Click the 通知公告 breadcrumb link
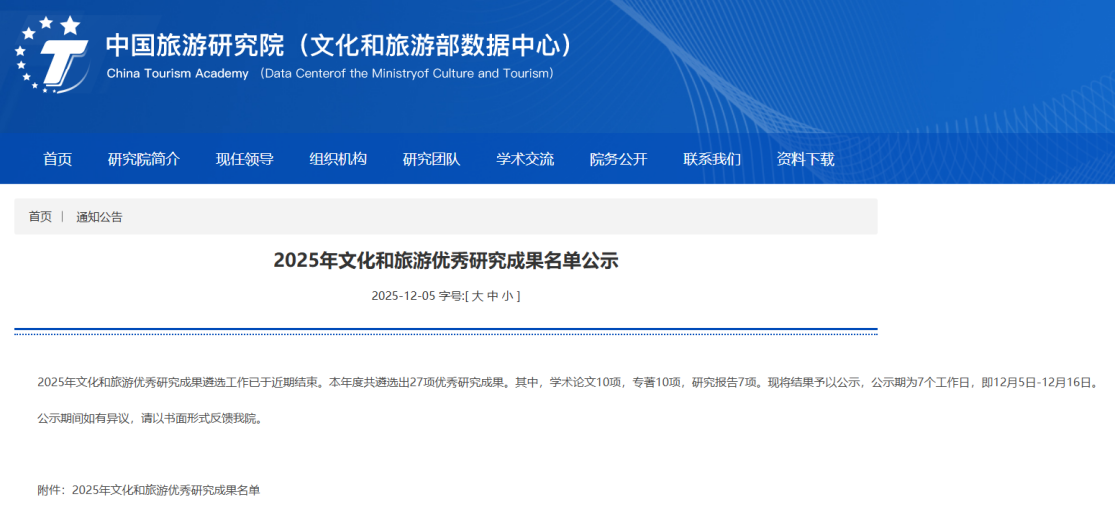This screenshot has width=1115, height=525. [x=99, y=217]
